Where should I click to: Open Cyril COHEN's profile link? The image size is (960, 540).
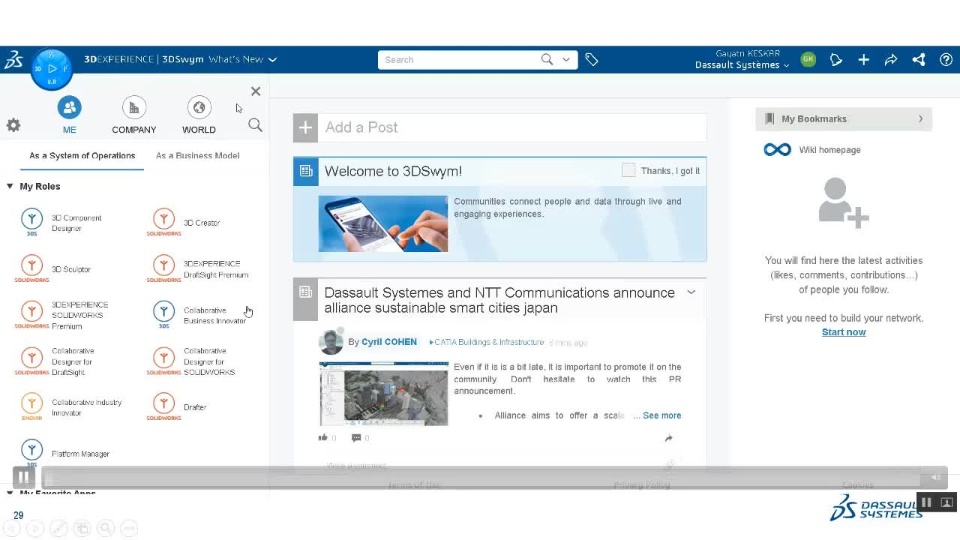tap(389, 342)
